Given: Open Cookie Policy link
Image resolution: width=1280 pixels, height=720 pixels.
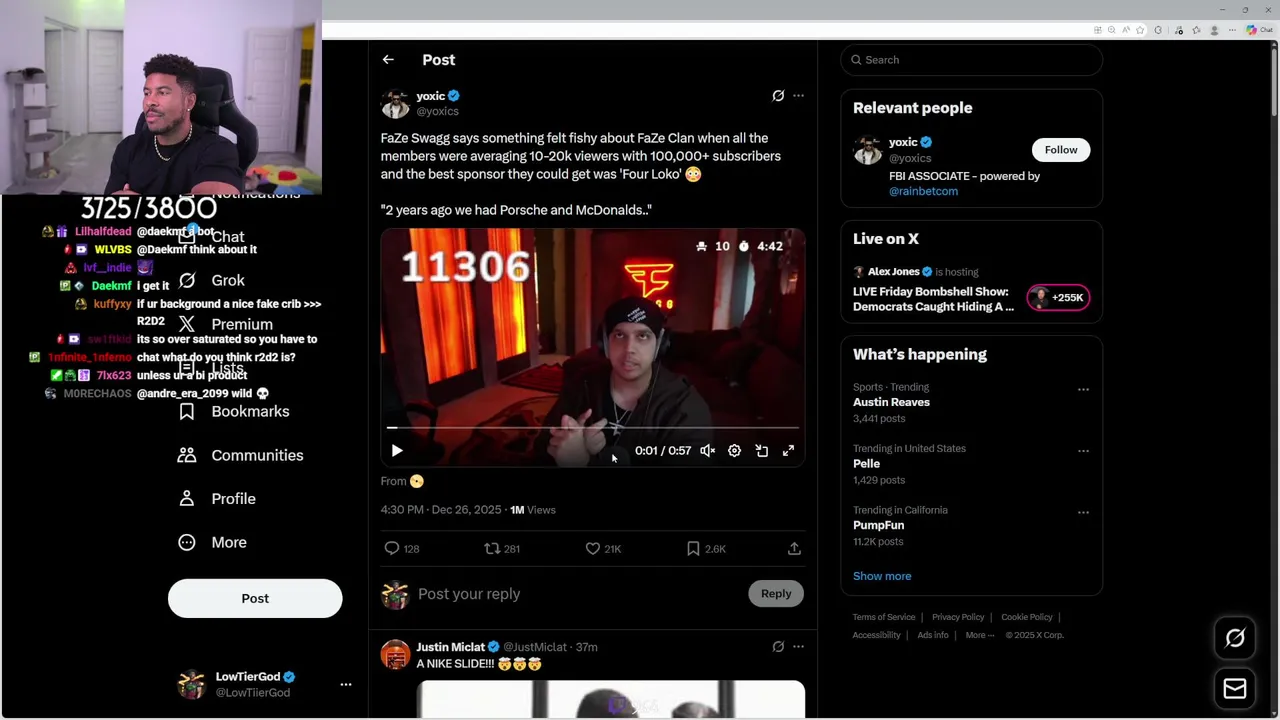Looking at the screenshot, I should click(1027, 617).
